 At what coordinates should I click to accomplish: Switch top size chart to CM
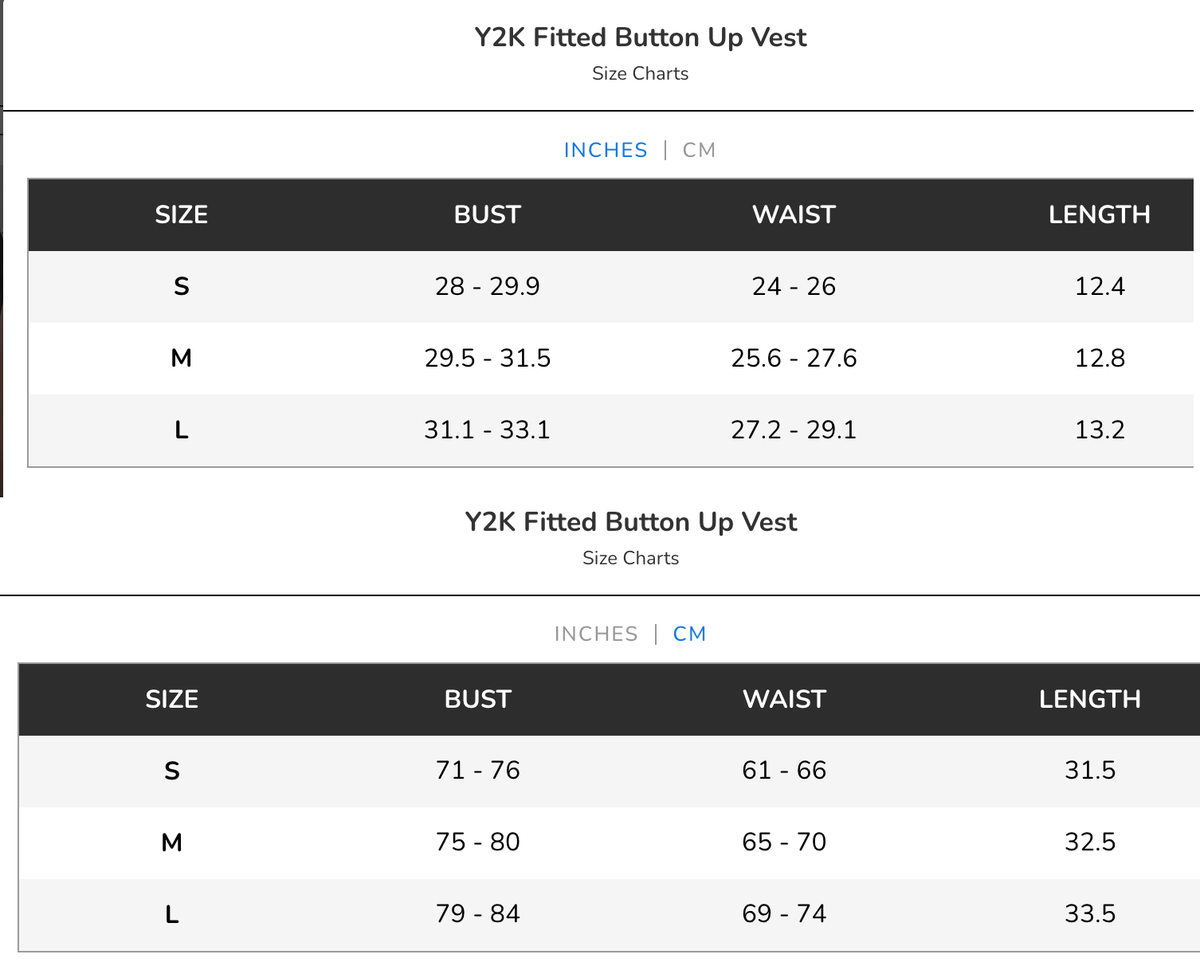pos(699,150)
